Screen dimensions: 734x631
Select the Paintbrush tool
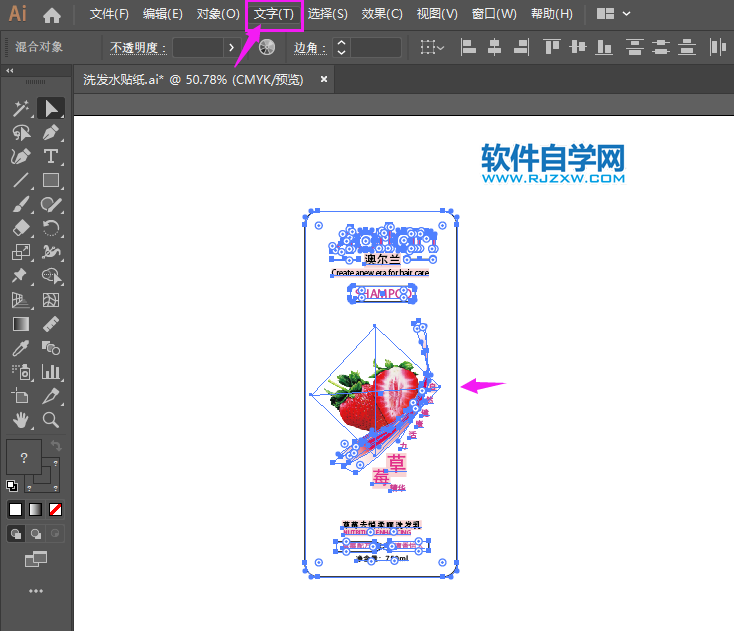click(21, 205)
